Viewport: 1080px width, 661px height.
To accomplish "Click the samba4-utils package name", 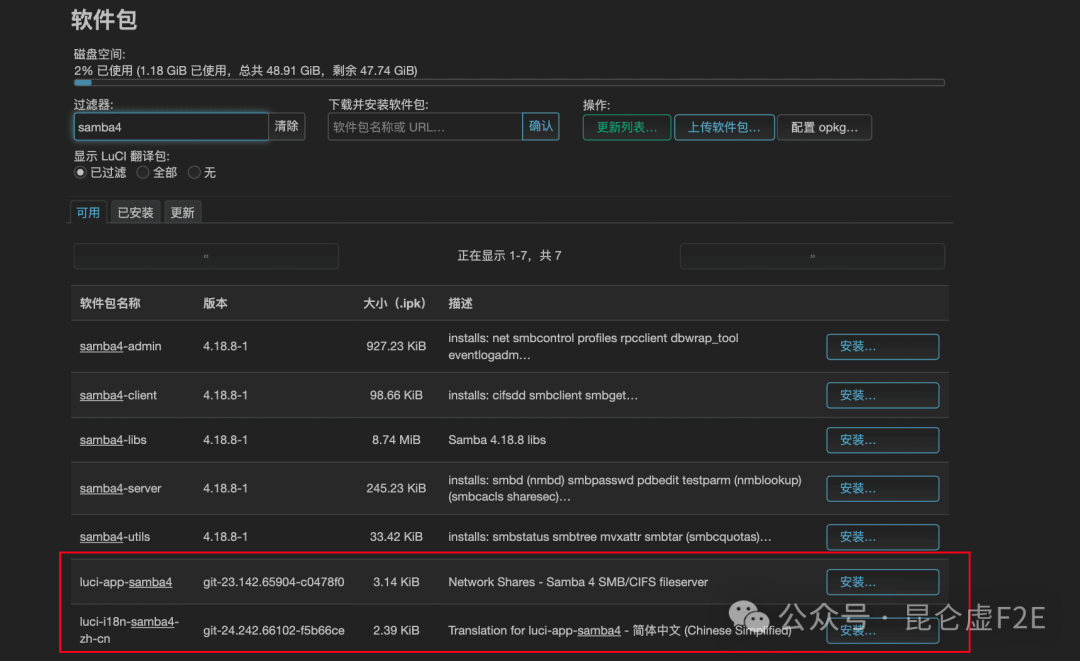I will tap(115, 537).
